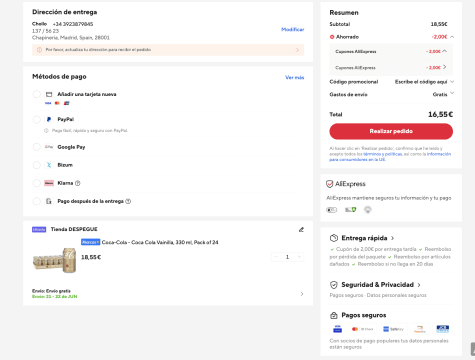Click the PayPal logo icon
Viewport: 475px width, 360px height.
coord(49,119)
